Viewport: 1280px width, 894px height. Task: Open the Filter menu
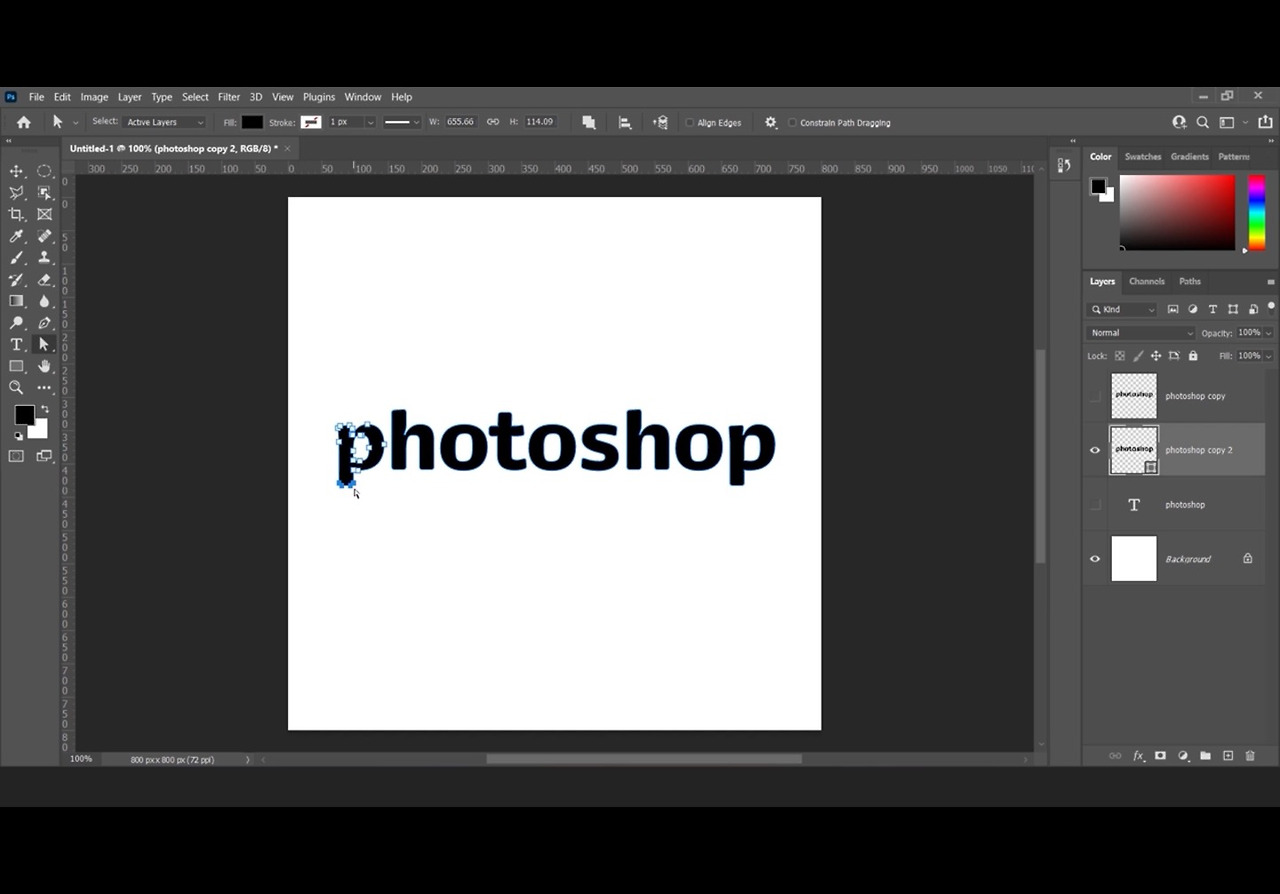229,97
